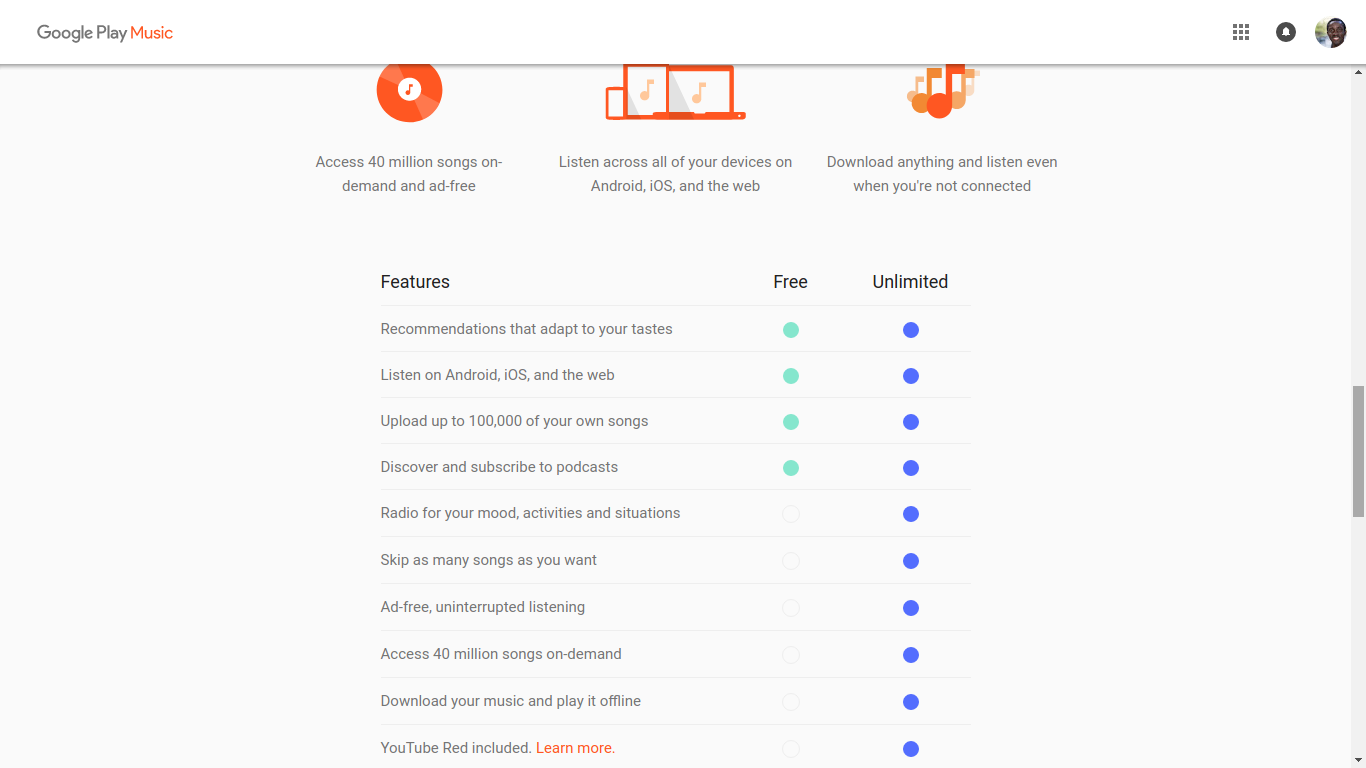This screenshot has height=768, width=1366.
Task: Click the Free dot for Recommendations row
Action: [x=791, y=330]
